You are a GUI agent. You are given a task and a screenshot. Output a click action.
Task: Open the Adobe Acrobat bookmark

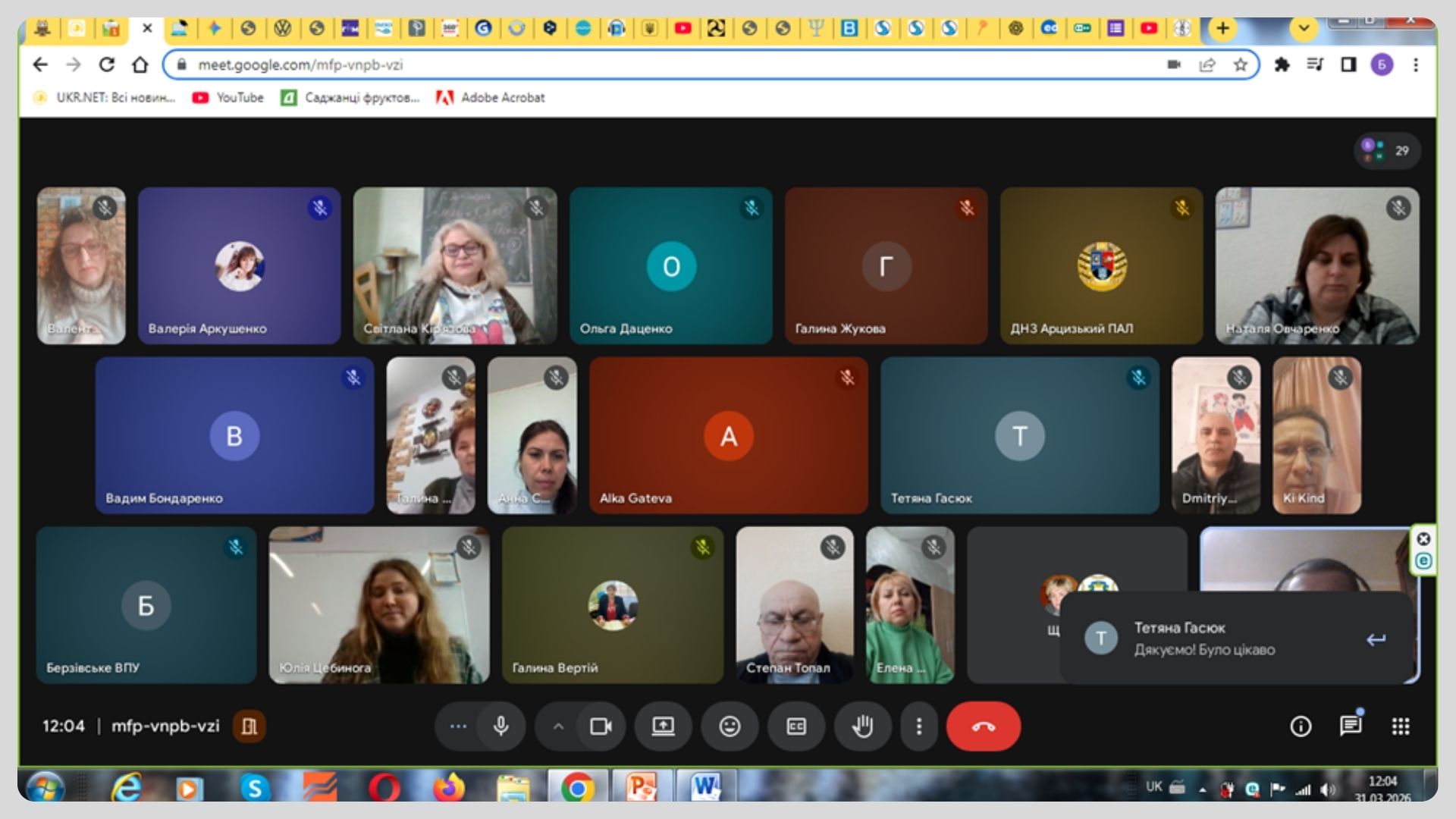coord(491,98)
